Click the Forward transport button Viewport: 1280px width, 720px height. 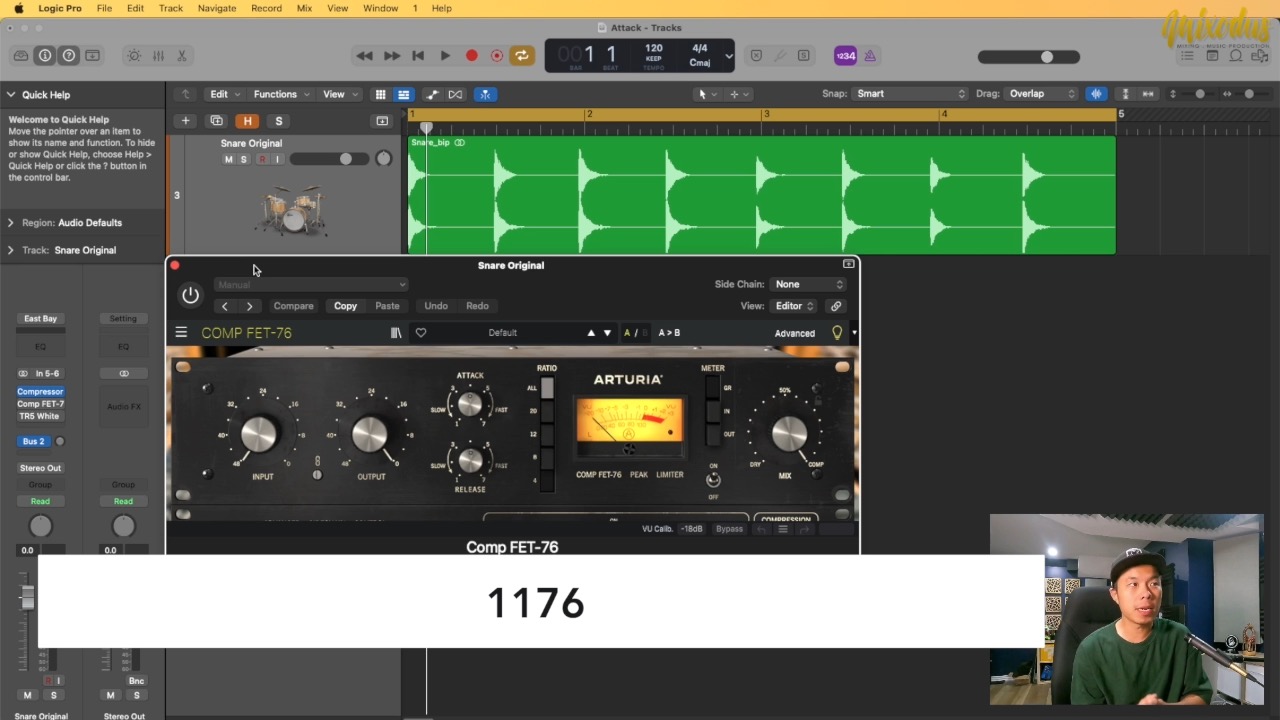(392, 56)
